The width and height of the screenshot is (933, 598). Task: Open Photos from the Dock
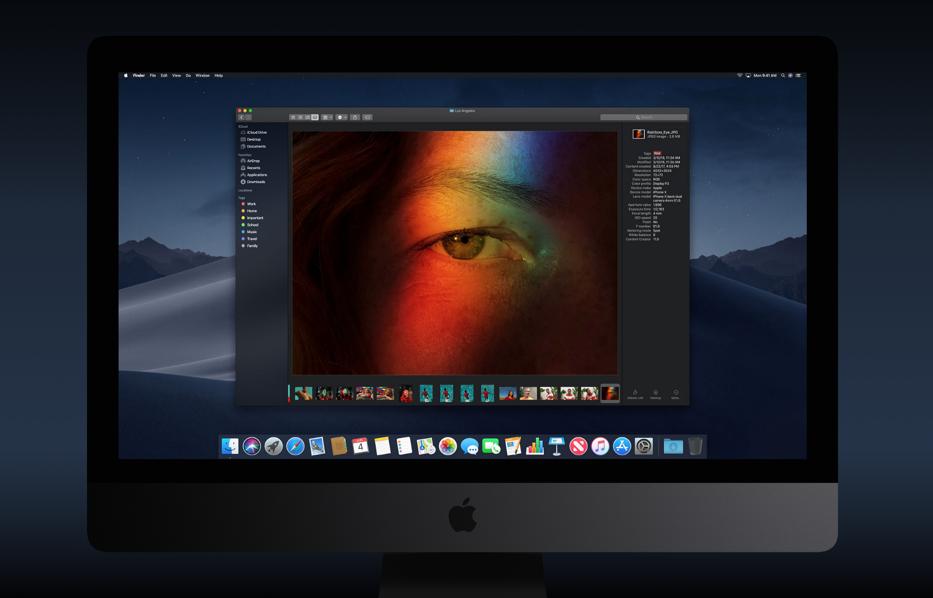click(x=448, y=446)
